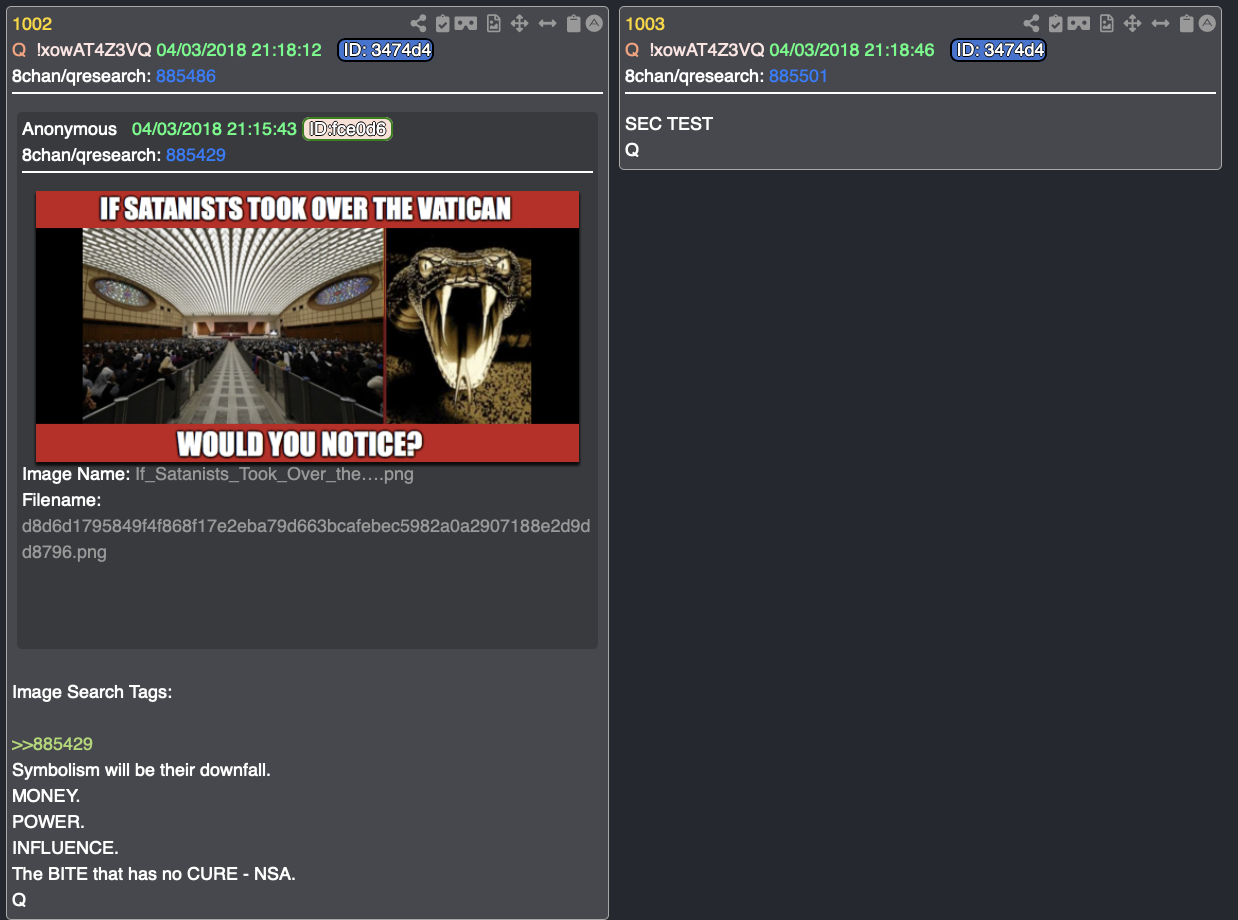This screenshot has width=1238, height=920.
Task: Open the 885501 qresearch post link
Action: click(x=799, y=76)
